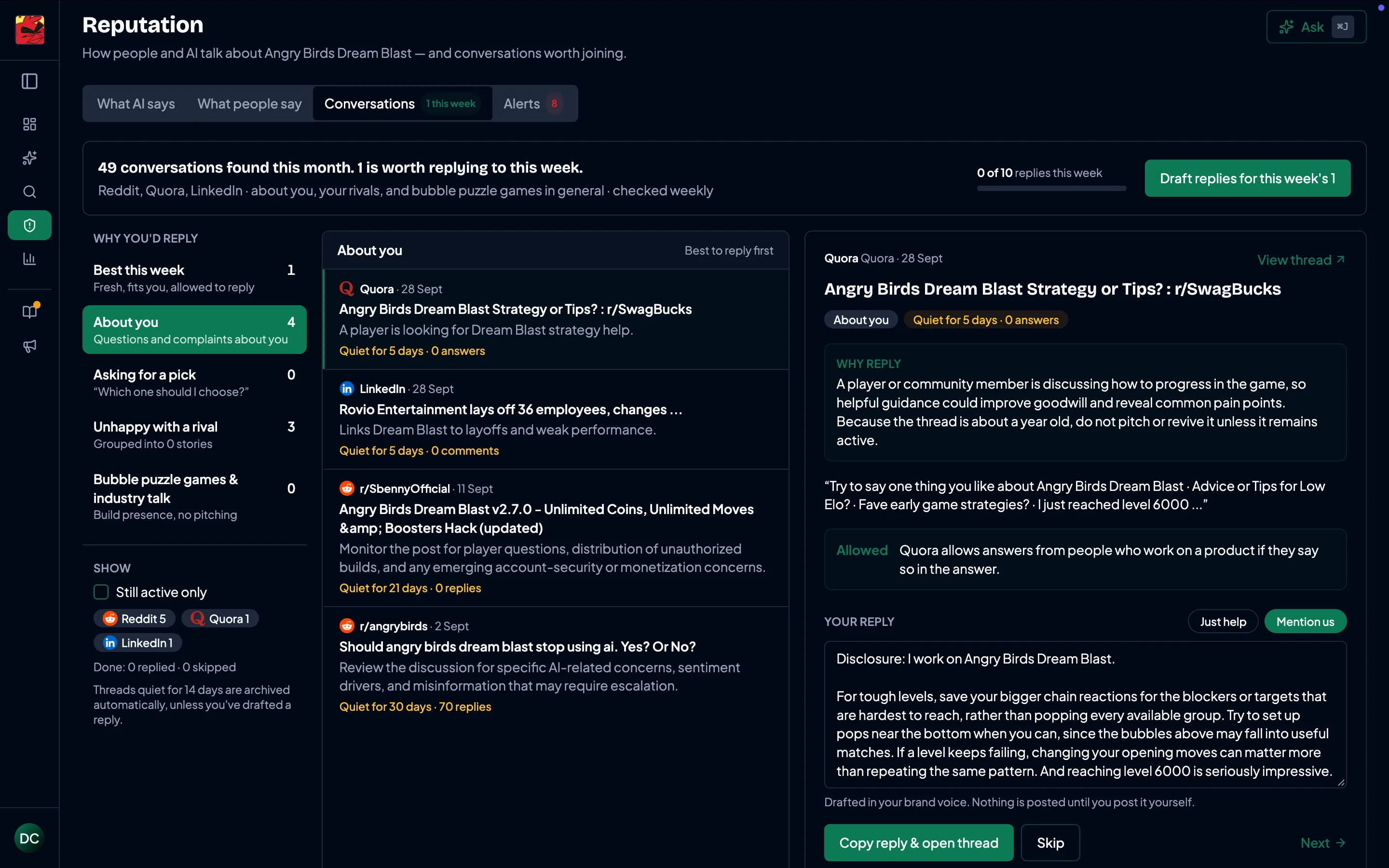This screenshot has height=868, width=1389.
Task: Enable the Still active only checkbox
Action: coord(101,592)
